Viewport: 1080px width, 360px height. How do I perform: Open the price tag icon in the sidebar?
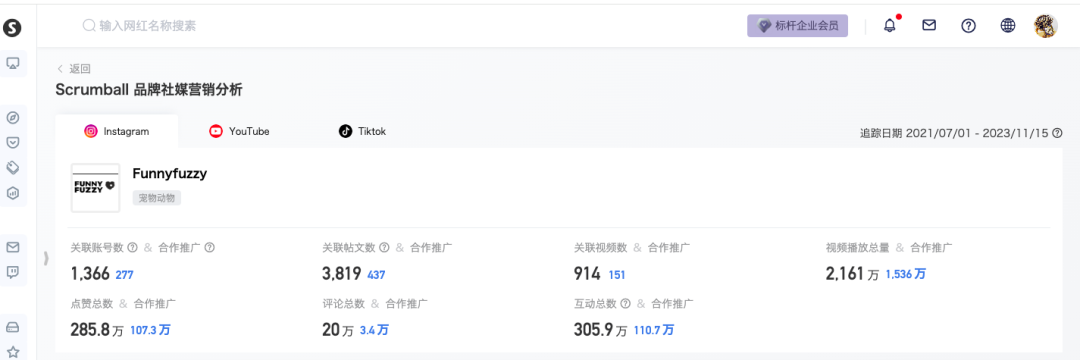(x=12, y=167)
